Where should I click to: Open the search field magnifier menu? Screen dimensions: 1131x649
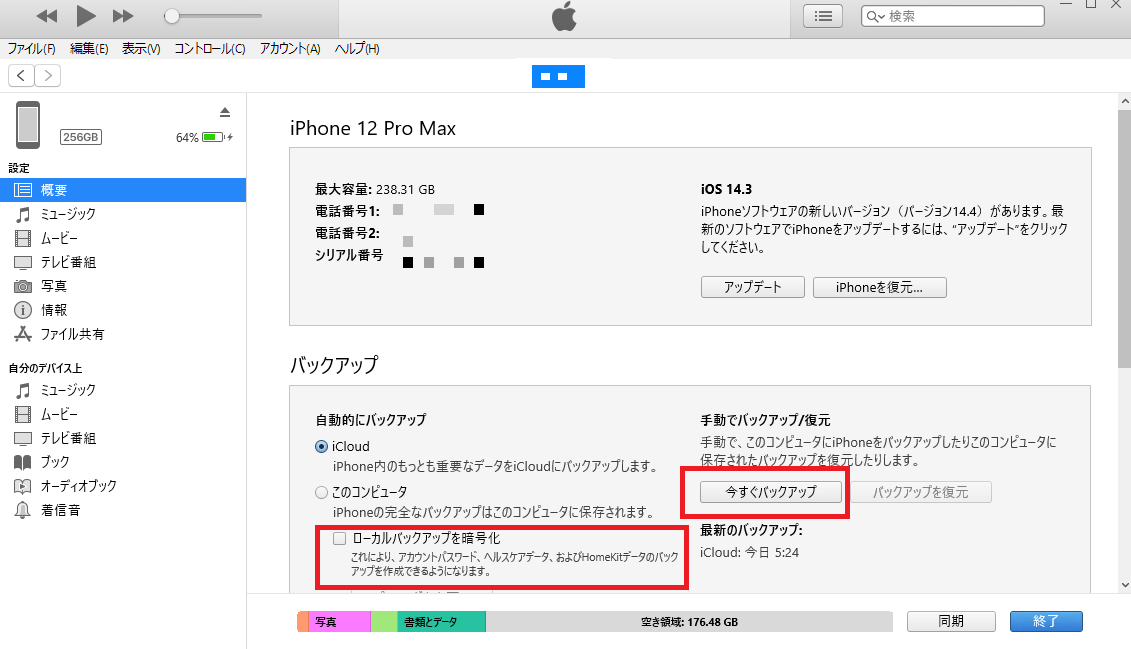(874, 16)
